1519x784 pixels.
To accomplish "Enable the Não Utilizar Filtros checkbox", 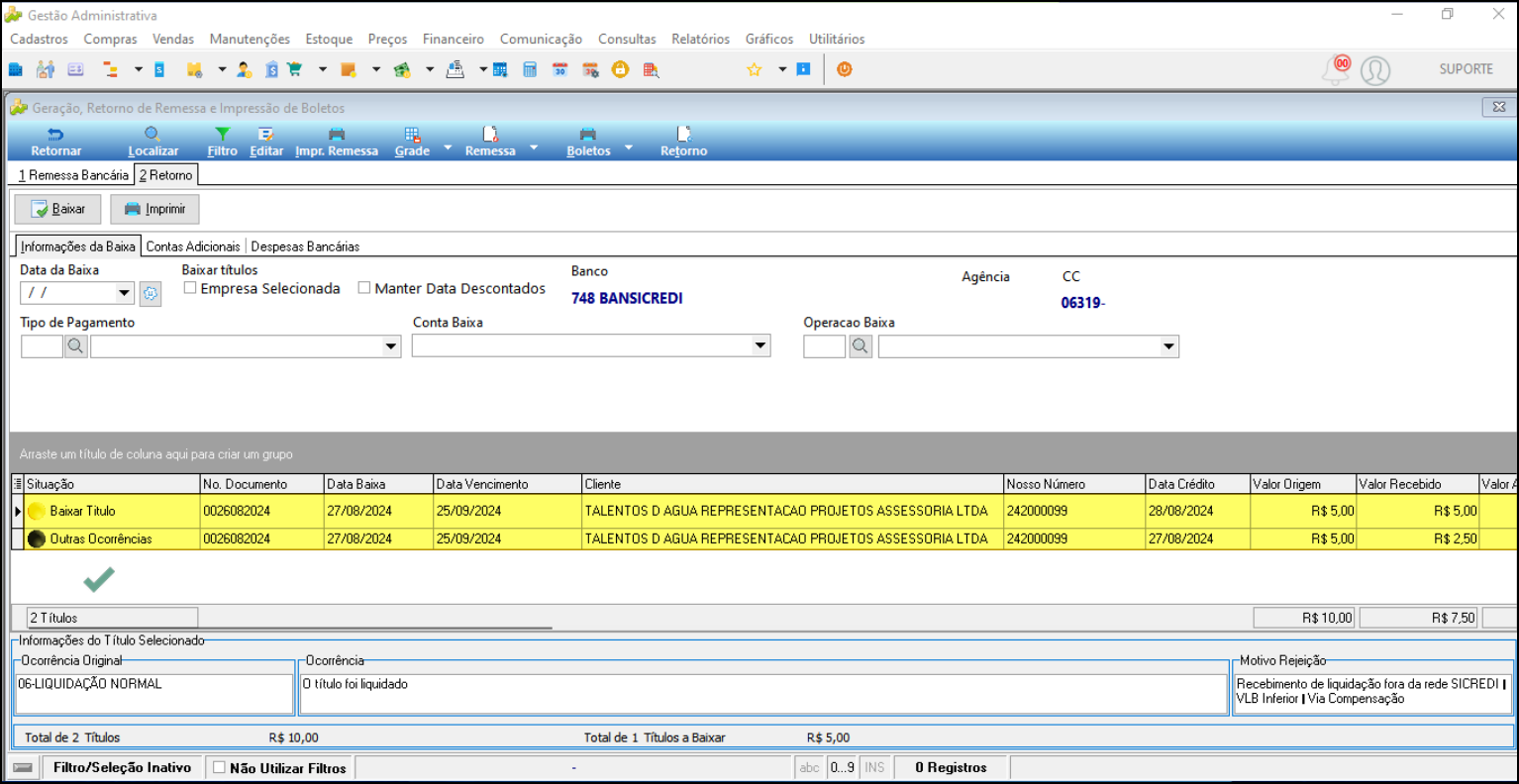I will (220, 767).
